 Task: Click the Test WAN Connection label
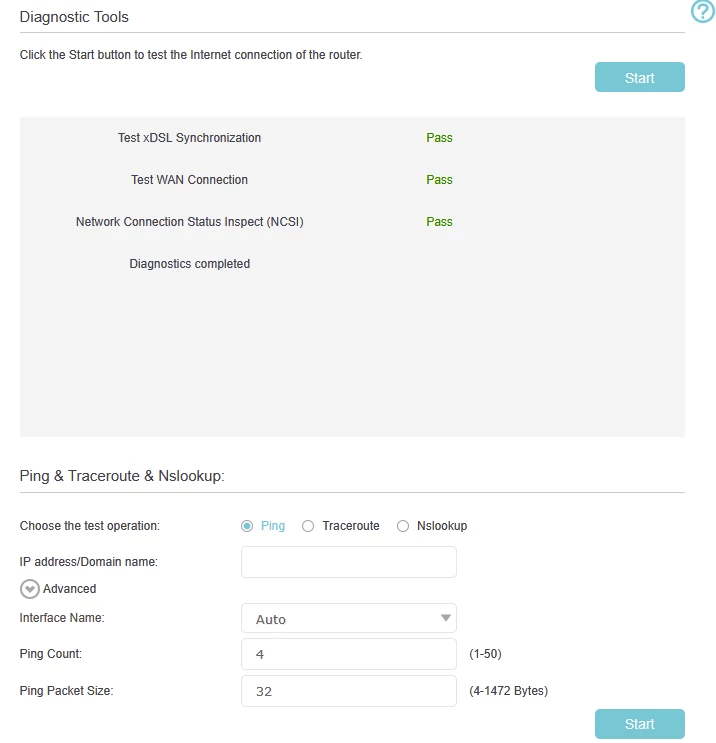tap(189, 180)
